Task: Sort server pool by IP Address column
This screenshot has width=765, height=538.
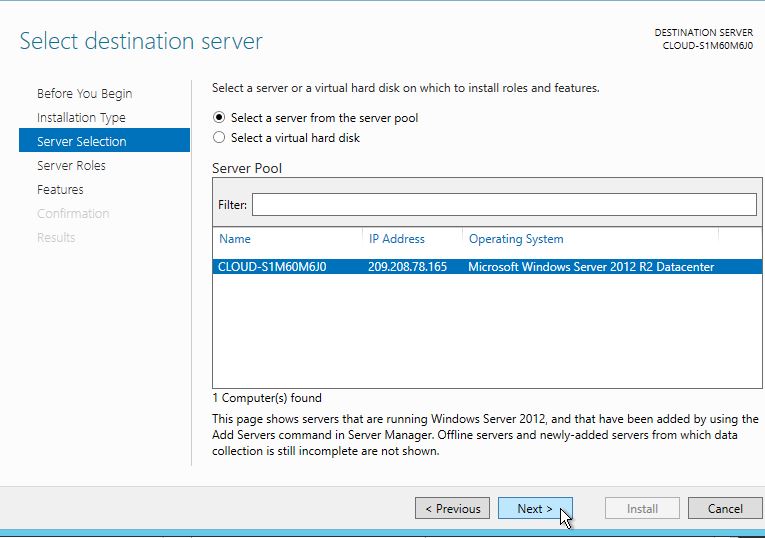Action: (x=397, y=239)
